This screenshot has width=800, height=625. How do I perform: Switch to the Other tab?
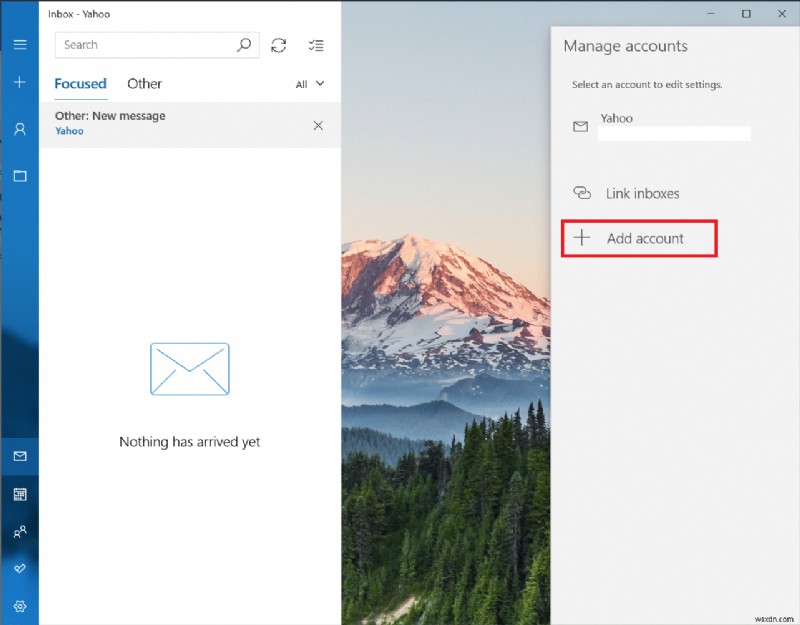(x=144, y=84)
